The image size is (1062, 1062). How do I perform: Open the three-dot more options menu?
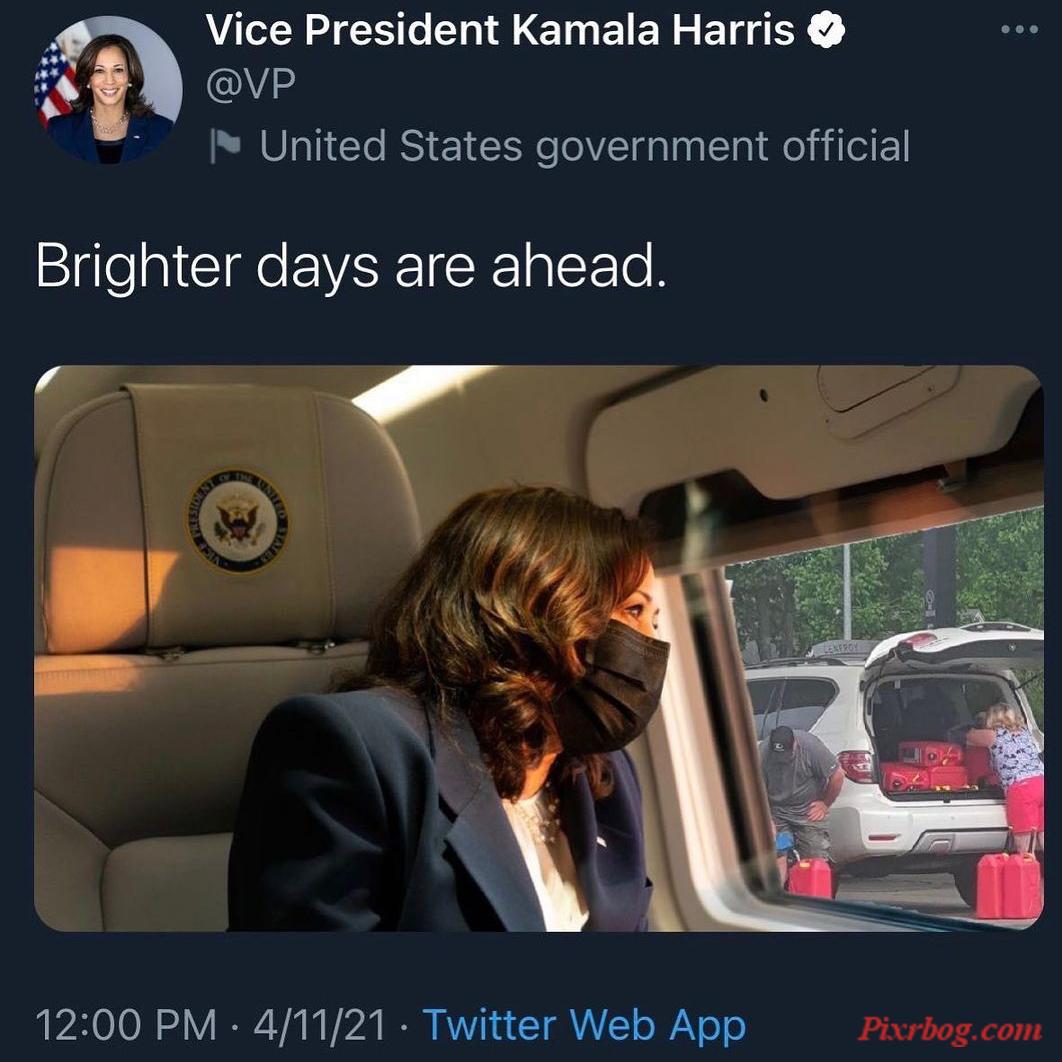coord(1019,30)
